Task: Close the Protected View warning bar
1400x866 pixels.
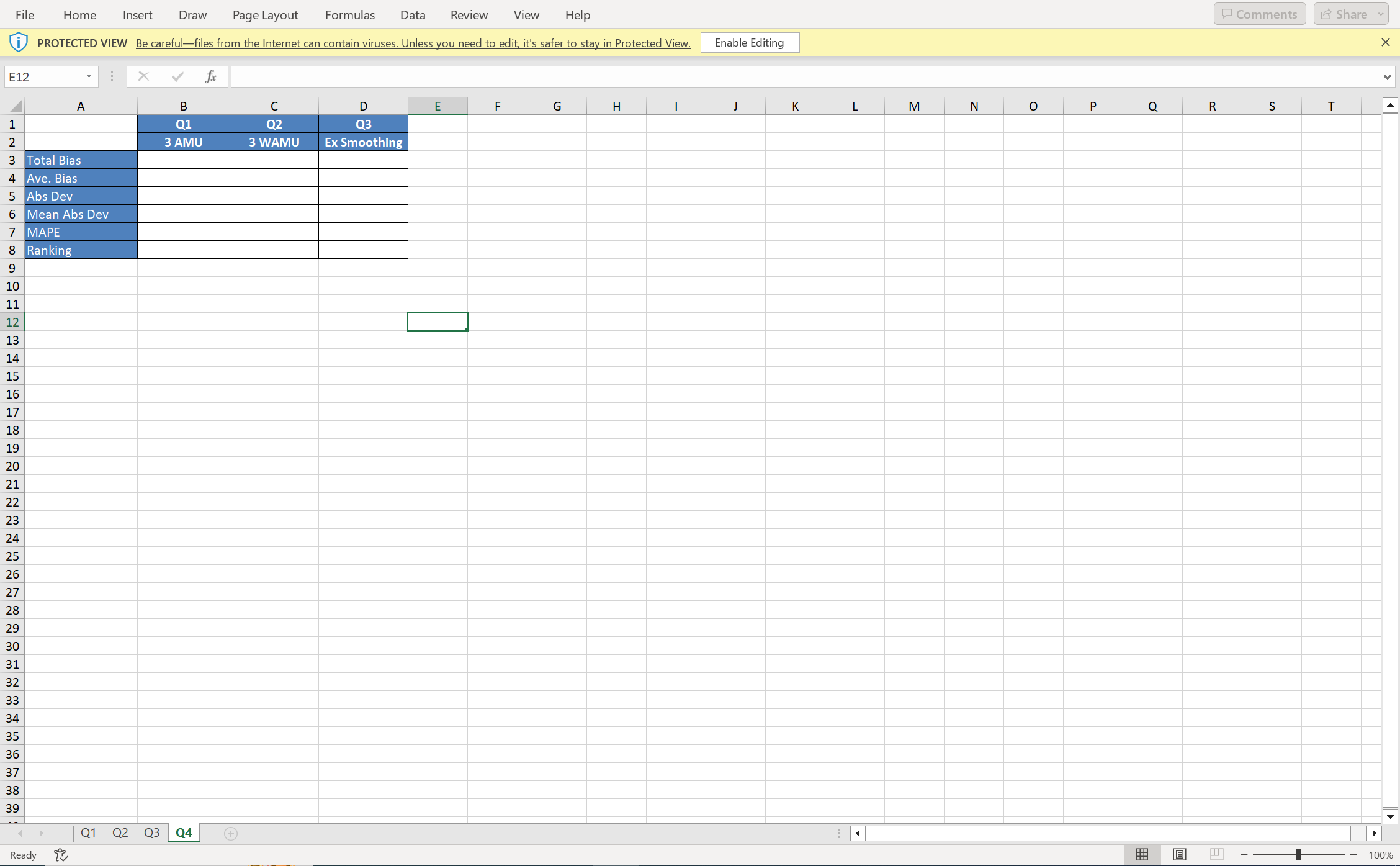Action: click(x=1385, y=42)
